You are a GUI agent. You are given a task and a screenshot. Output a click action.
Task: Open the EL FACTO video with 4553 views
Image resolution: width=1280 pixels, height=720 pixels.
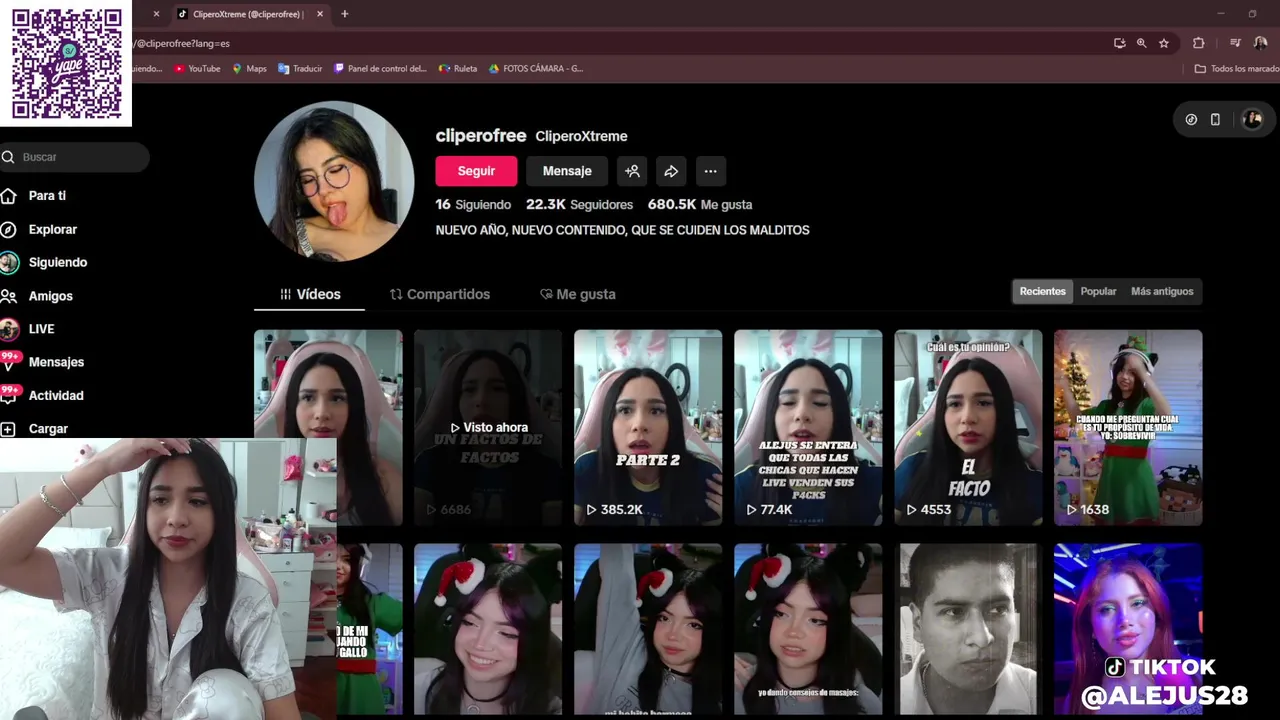(968, 427)
